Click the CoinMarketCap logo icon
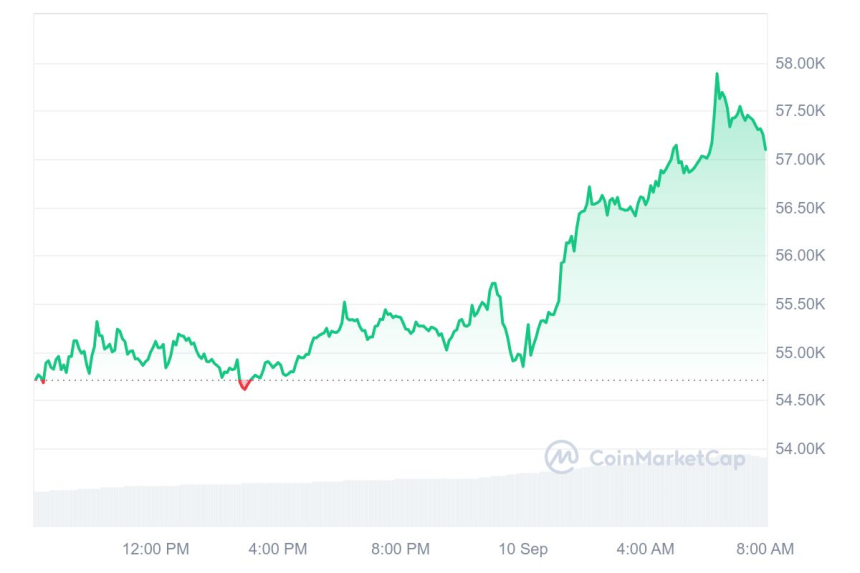The height and width of the screenshot is (573, 860). [561, 457]
